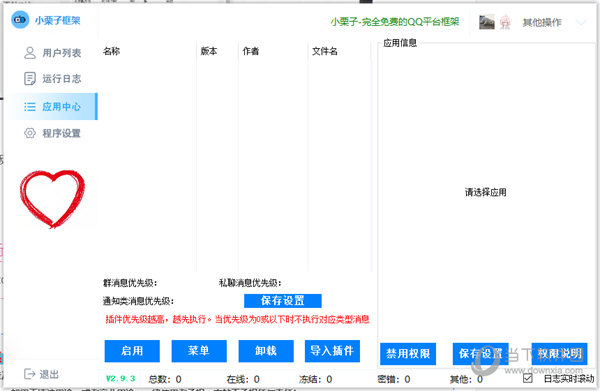This screenshot has width=600, height=391.
Task: Open the 其他操作 menu
Action: click(542, 23)
